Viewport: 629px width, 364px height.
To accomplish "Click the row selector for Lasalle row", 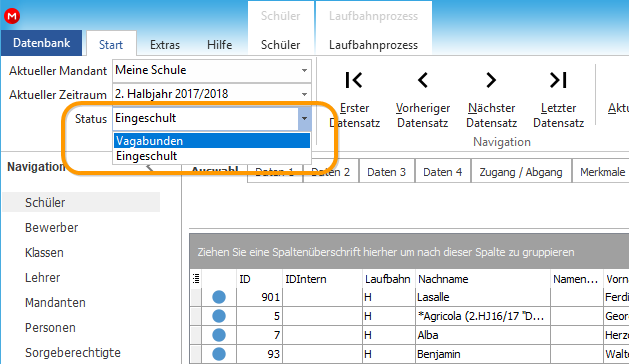I will click(196, 297).
